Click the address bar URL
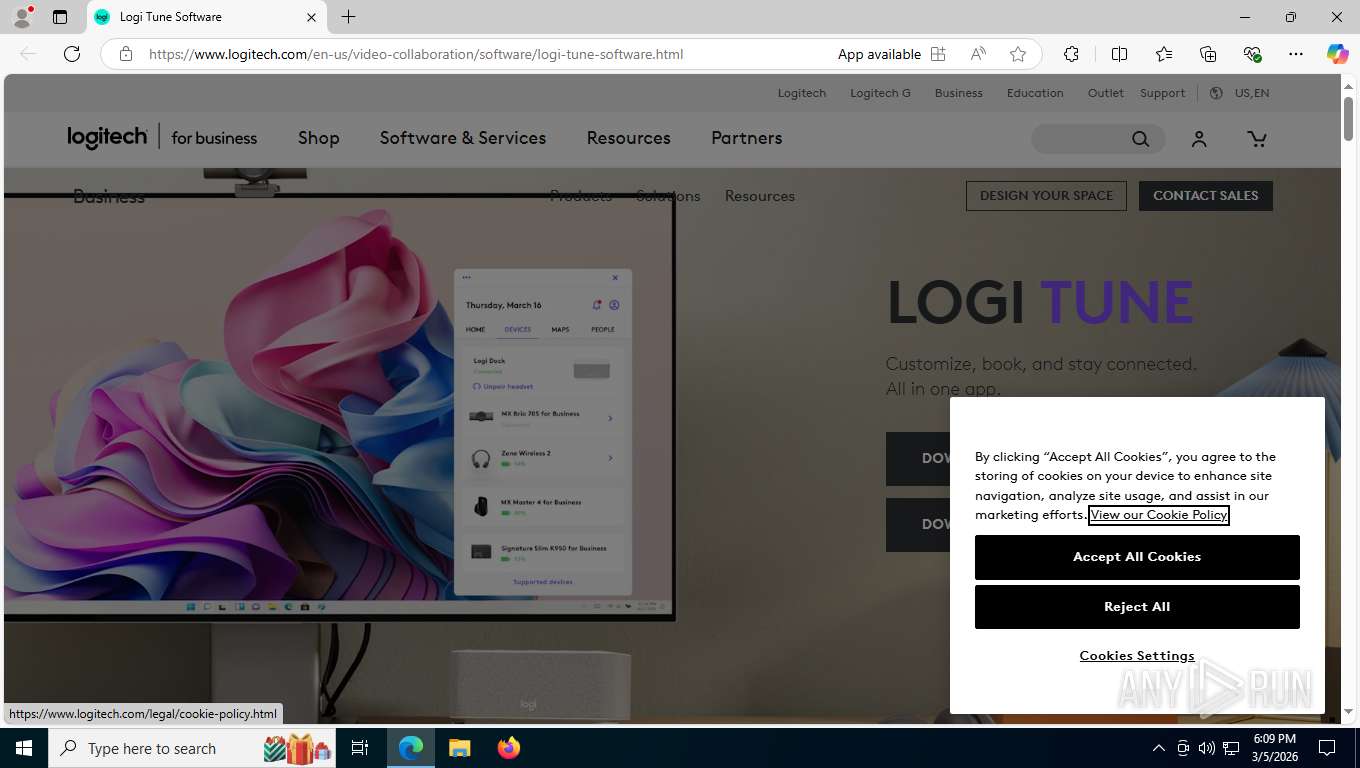The image size is (1360, 768). pos(416,54)
